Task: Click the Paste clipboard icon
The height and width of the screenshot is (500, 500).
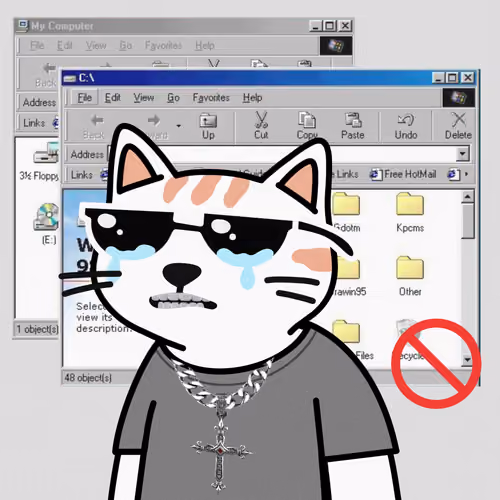Action: click(353, 120)
